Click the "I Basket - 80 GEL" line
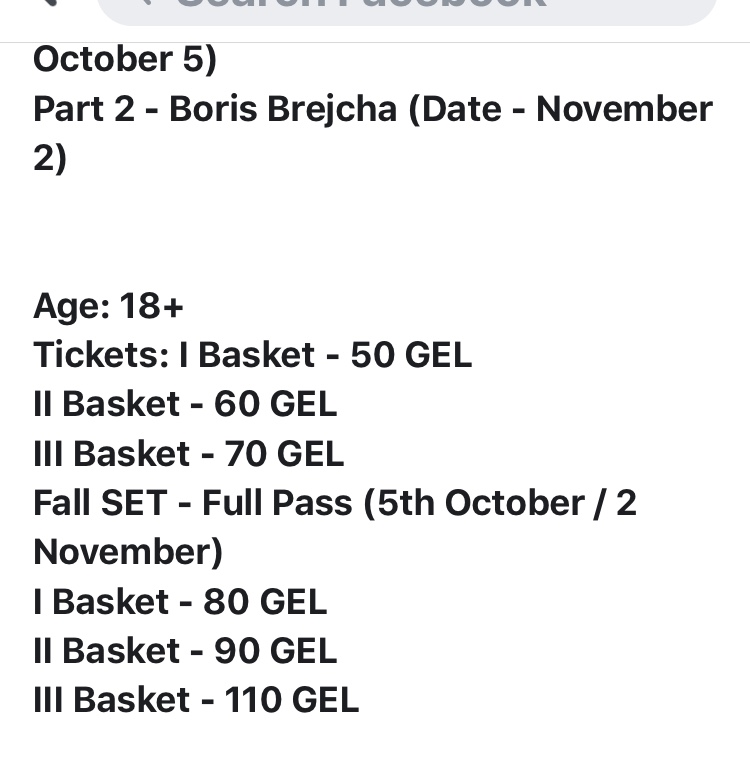 180,602
